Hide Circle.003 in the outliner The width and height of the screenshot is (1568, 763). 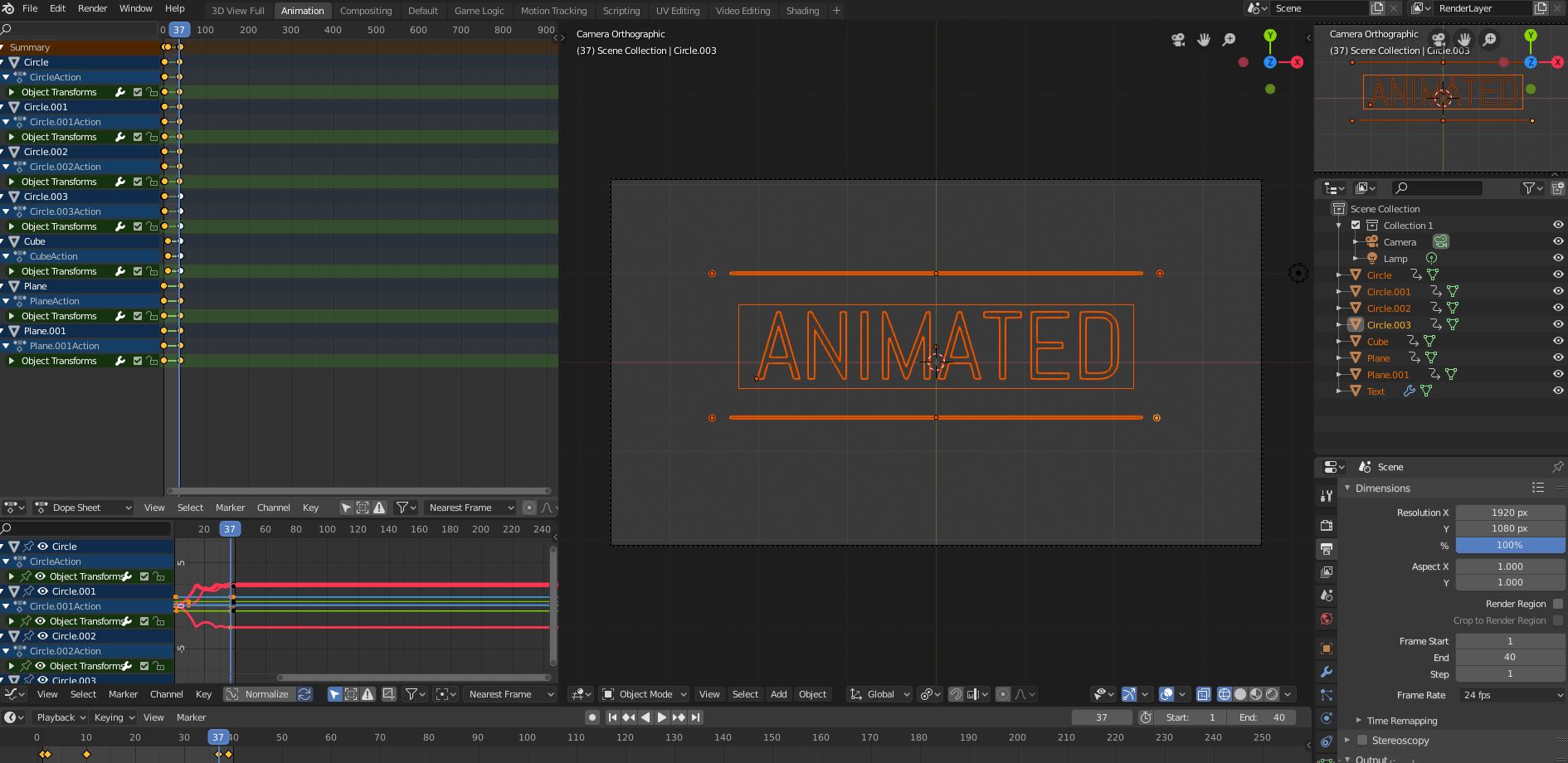click(x=1557, y=324)
